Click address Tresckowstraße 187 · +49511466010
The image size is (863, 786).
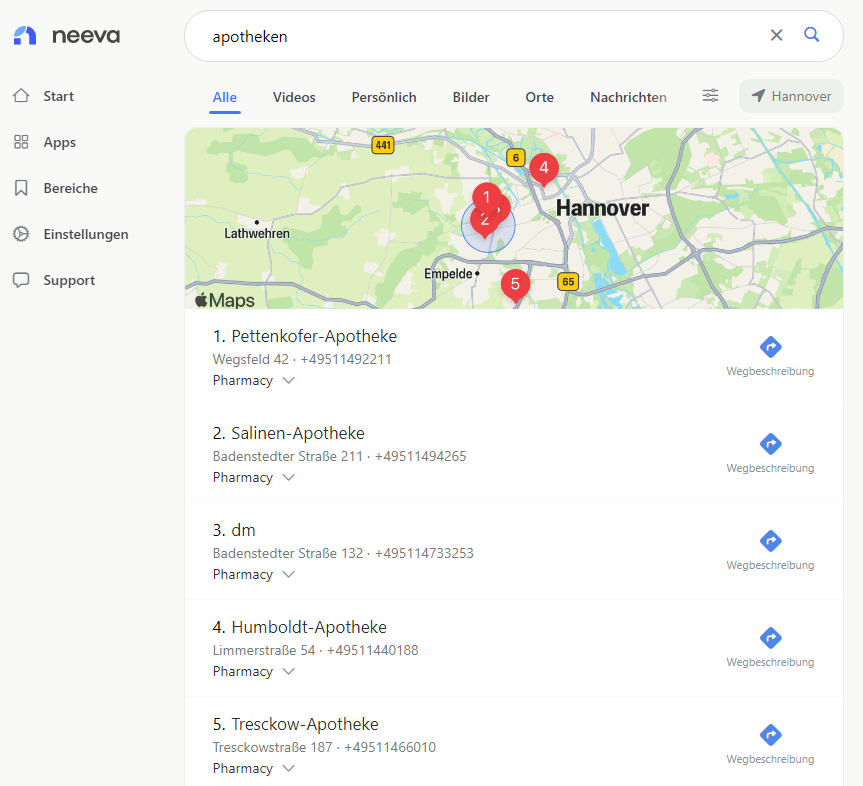point(324,747)
